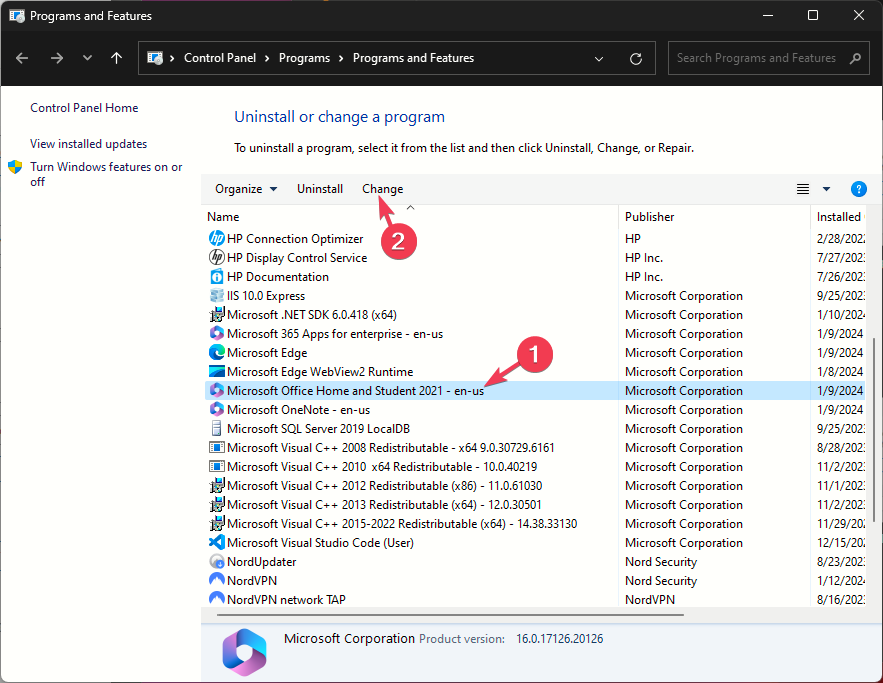Open the recent locations chevron

click(x=88, y=58)
